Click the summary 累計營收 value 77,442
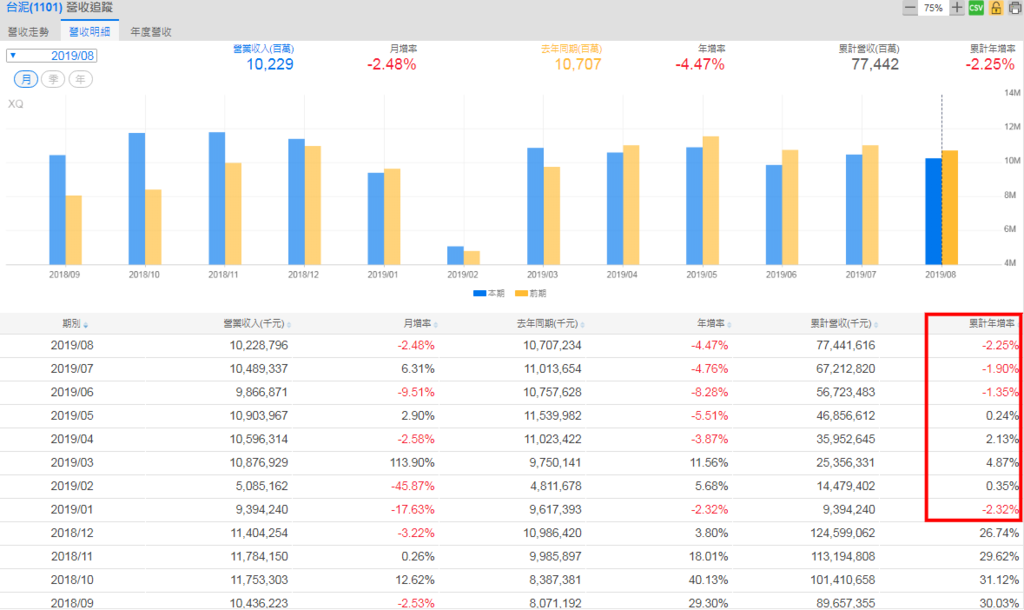 click(x=875, y=64)
